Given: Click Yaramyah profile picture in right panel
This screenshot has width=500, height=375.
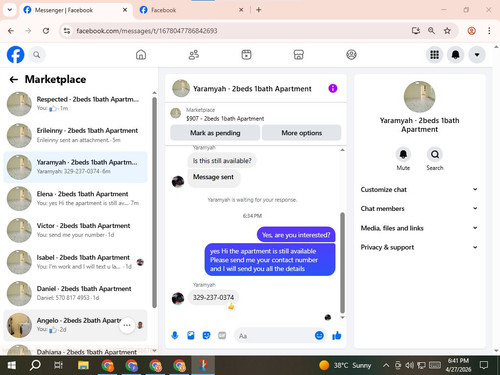Looking at the screenshot, I should coord(419,97).
